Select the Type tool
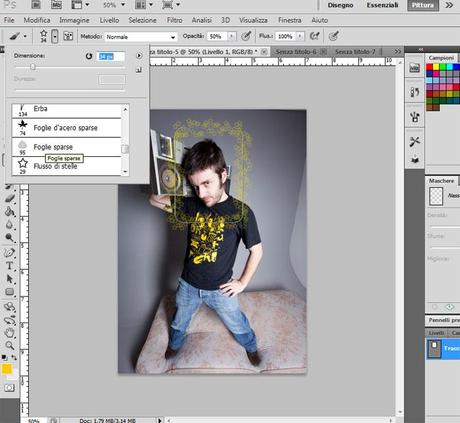 [x=10, y=266]
